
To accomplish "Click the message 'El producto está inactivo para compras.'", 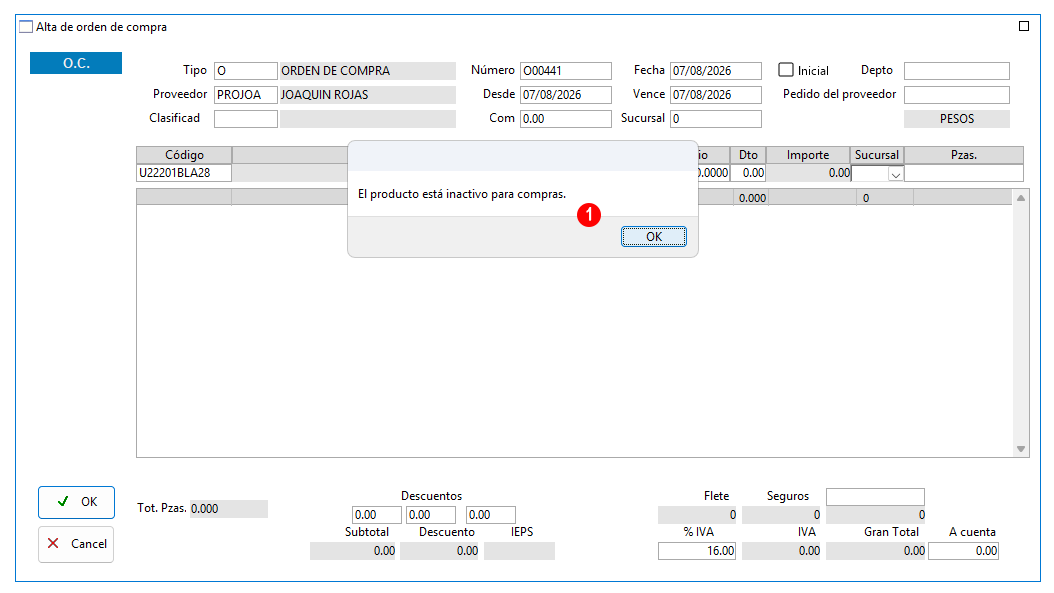I will (x=462, y=194).
